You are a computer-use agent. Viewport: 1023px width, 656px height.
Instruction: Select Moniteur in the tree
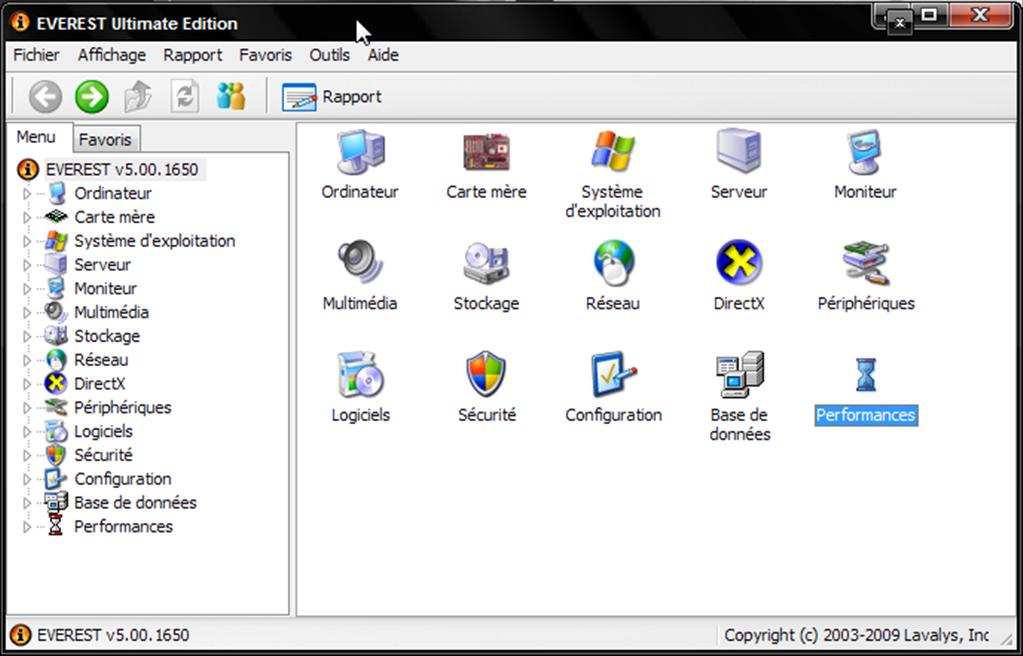pos(106,289)
